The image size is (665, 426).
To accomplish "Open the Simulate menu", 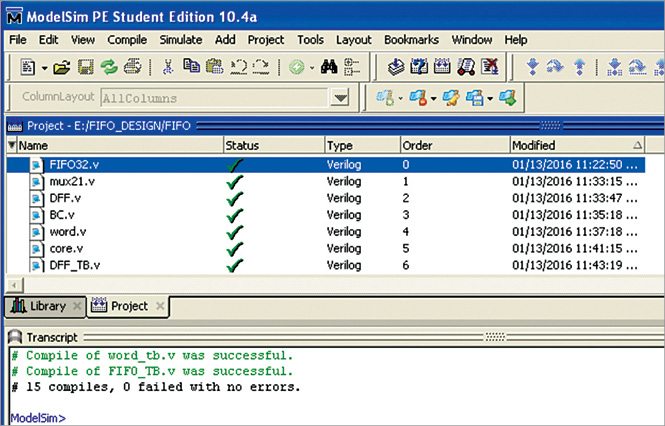I will click(x=180, y=39).
